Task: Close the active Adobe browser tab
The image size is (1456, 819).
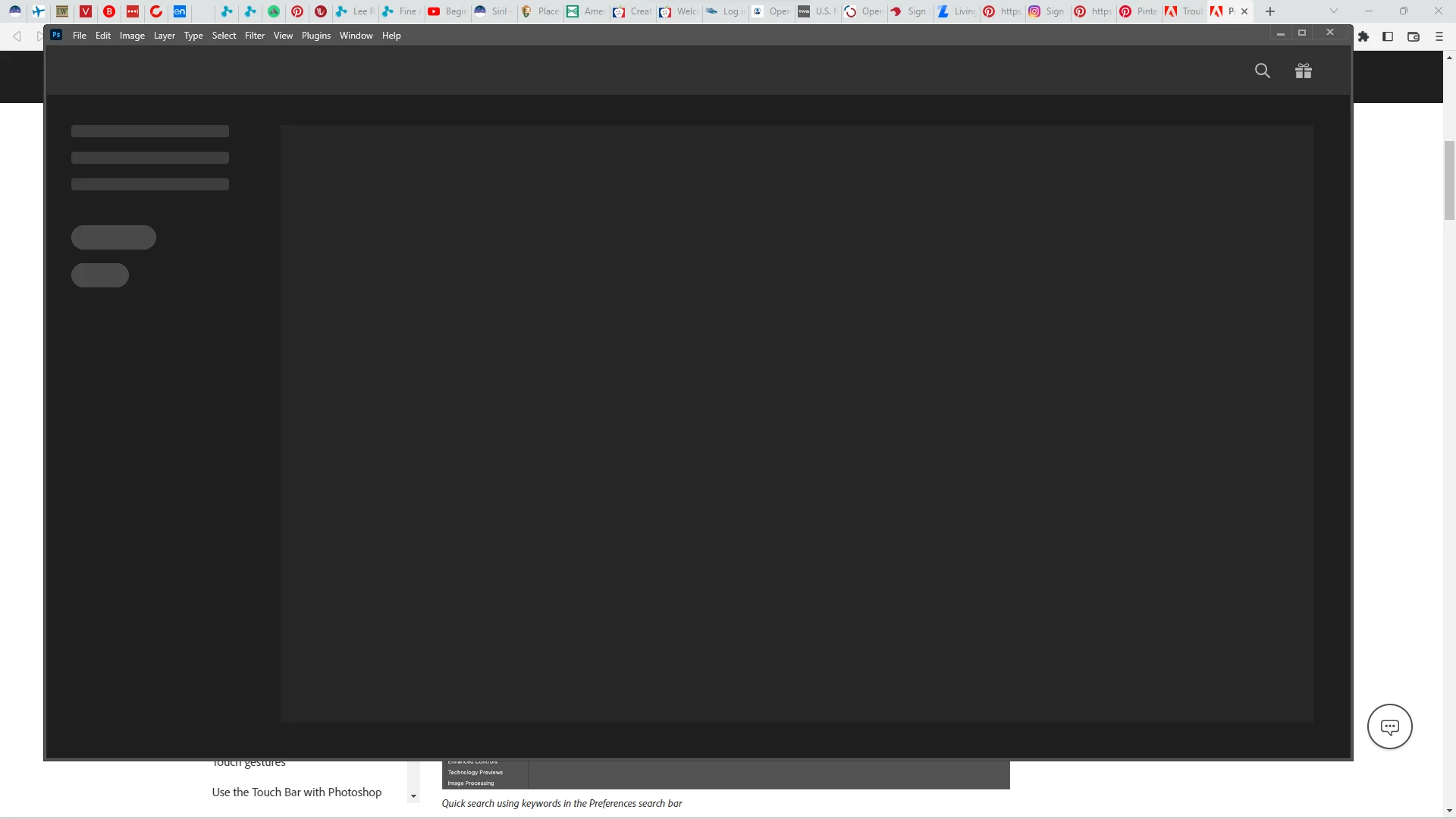Action: (x=1244, y=11)
